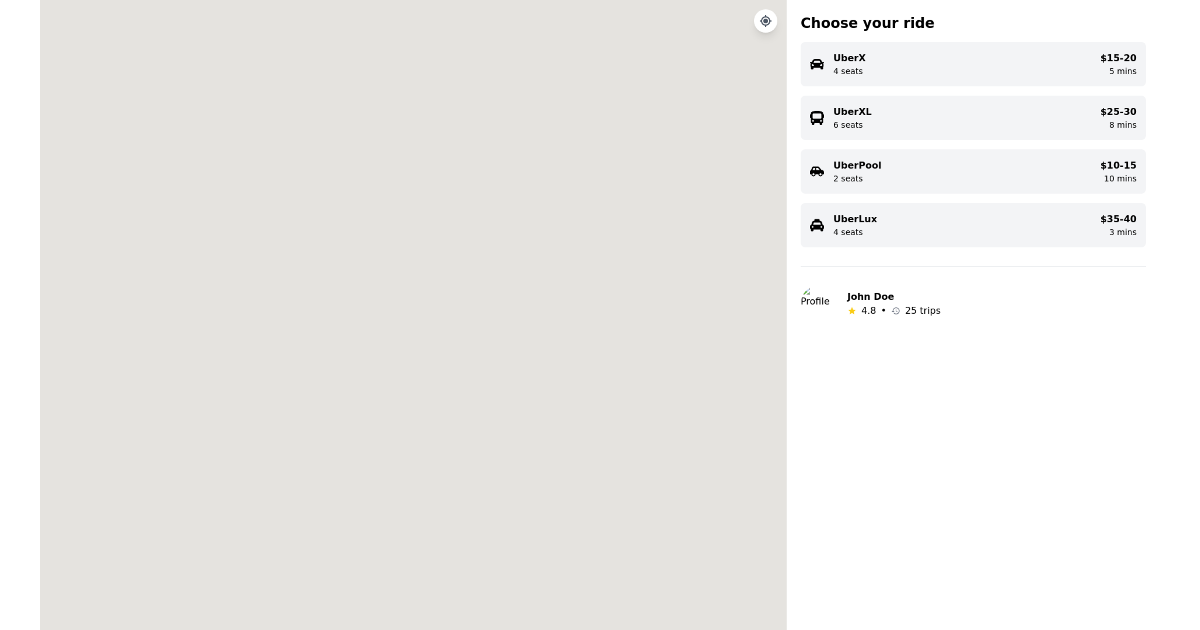Viewport: 1200px width, 630px height.
Task: Select the UberX ride name
Action: click(849, 58)
